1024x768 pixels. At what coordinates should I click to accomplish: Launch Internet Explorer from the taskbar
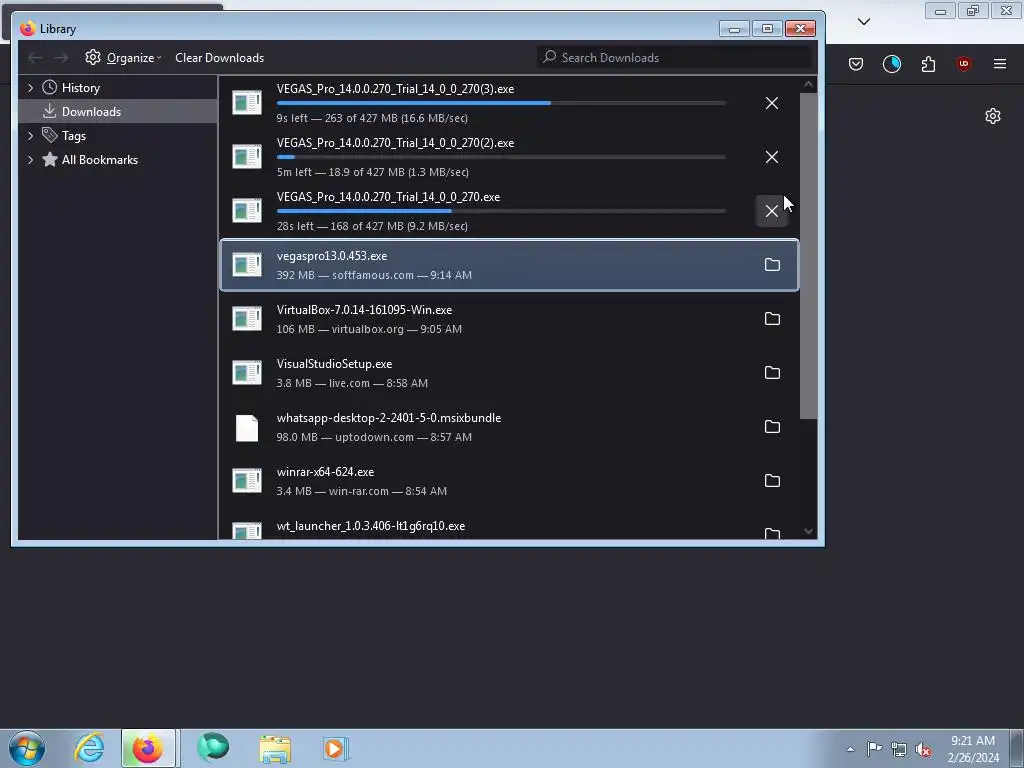89,748
